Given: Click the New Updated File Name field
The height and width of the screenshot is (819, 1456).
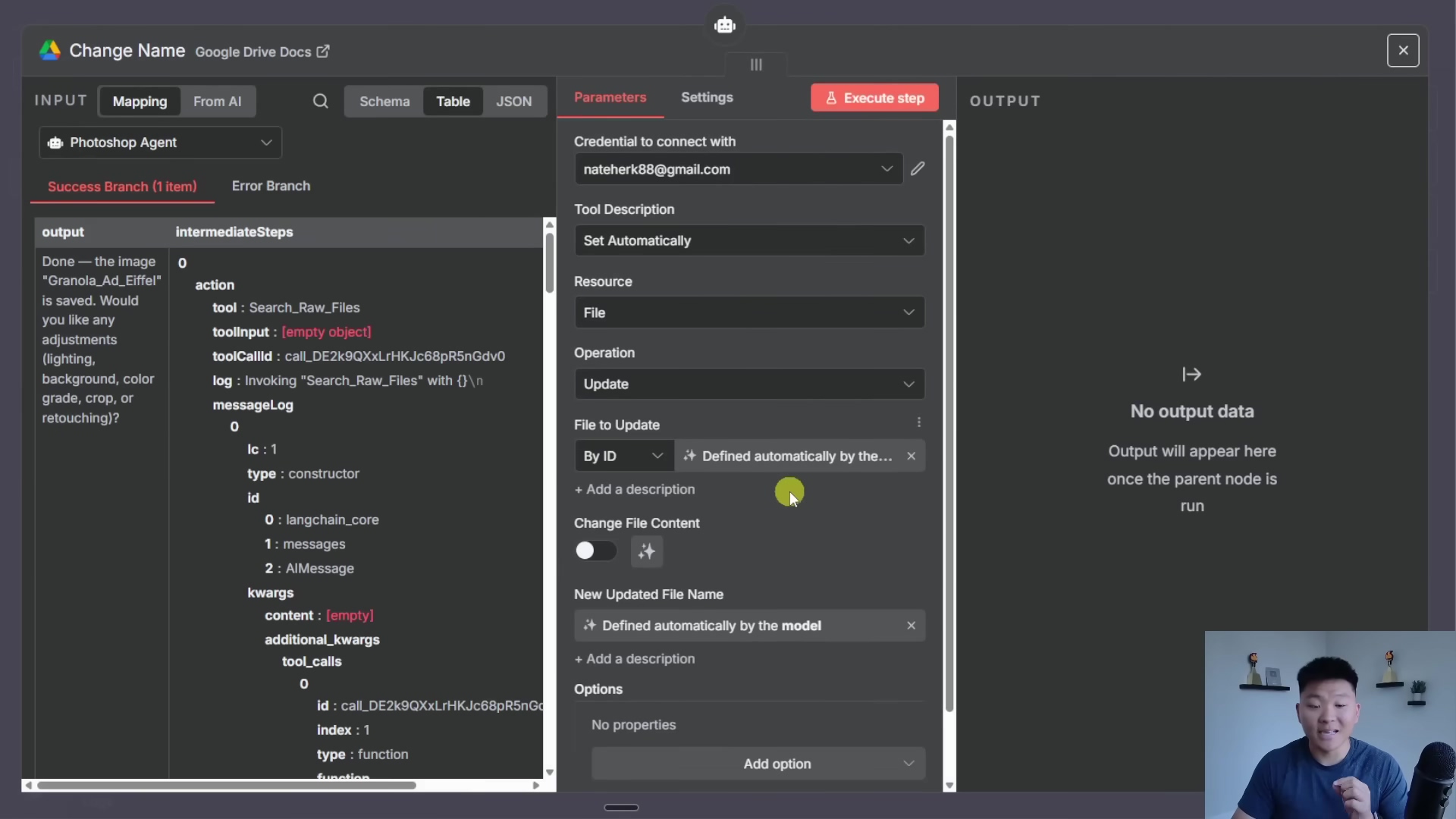Looking at the screenshot, I should (749, 626).
